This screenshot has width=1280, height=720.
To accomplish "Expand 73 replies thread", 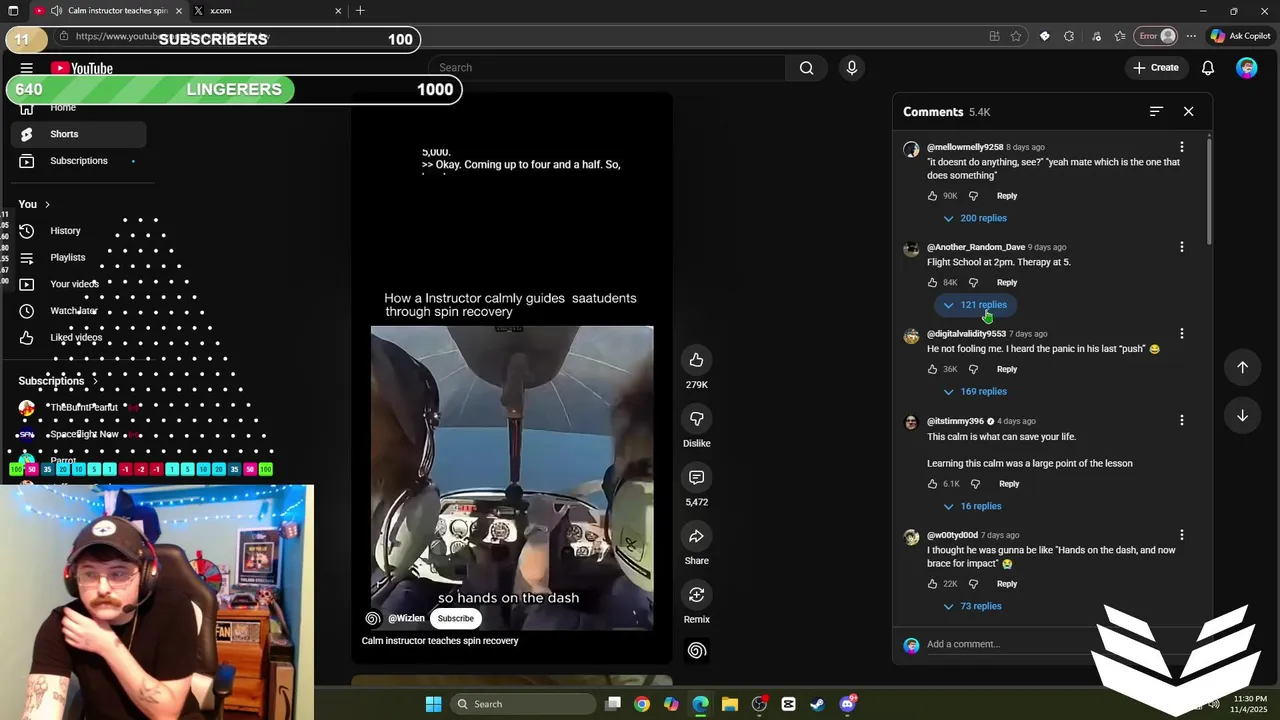I will (x=972, y=606).
